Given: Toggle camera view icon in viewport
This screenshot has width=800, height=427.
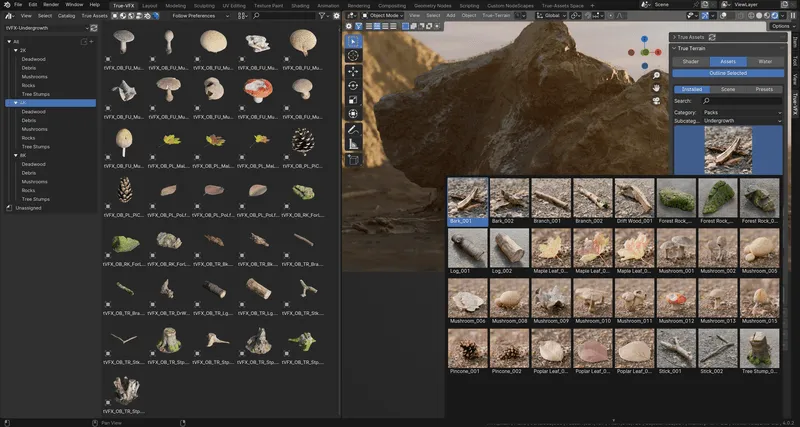Looking at the screenshot, I should coord(655,102).
